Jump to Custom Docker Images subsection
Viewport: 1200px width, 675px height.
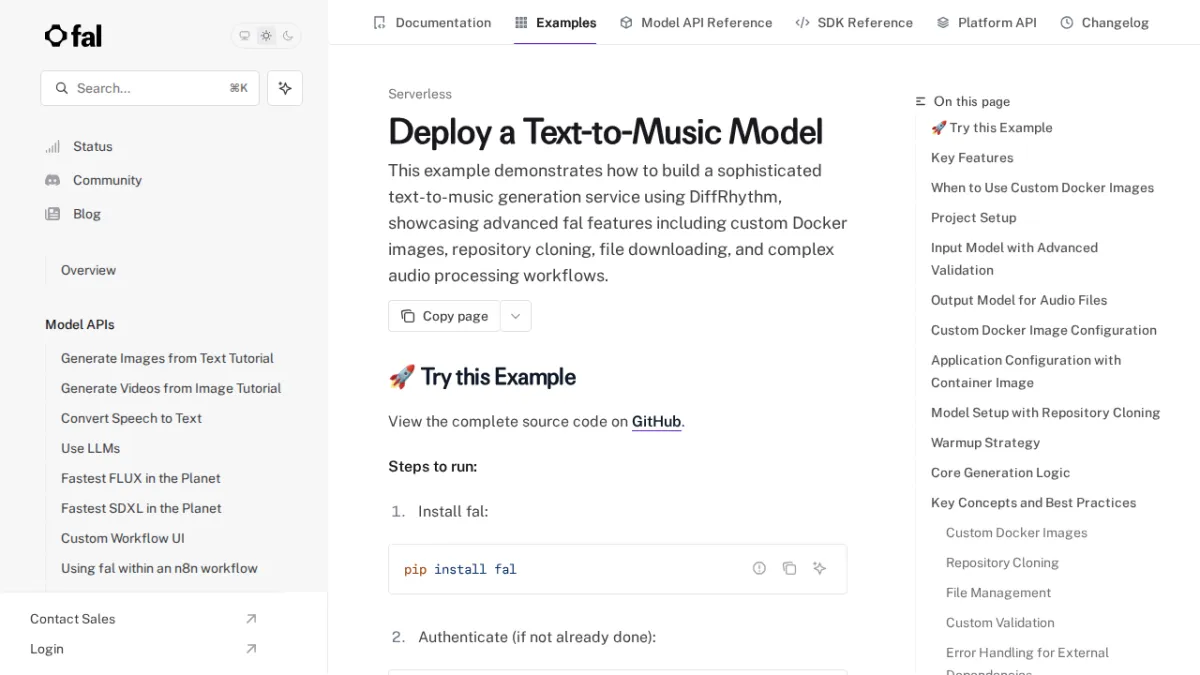pyautogui.click(x=1016, y=532)
